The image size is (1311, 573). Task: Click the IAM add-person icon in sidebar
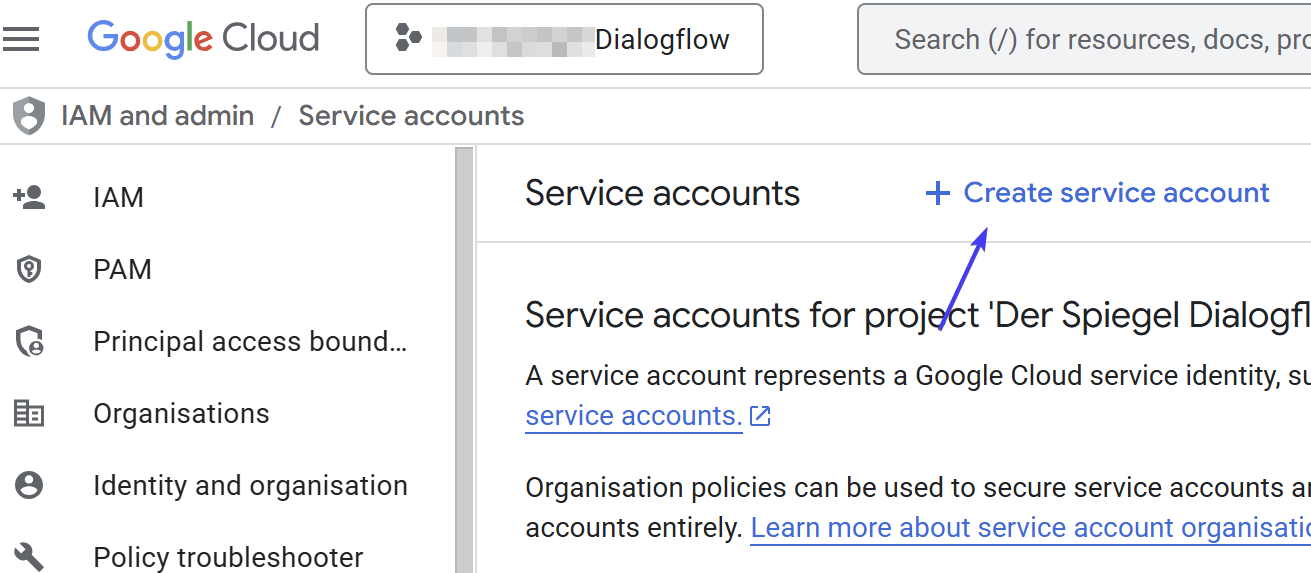(x=29, y=197)
